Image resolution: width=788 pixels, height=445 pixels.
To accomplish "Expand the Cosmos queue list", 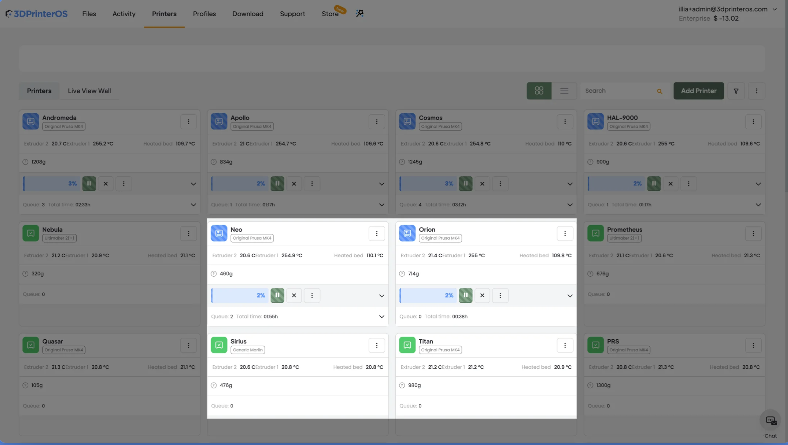I will coord(570,205).
